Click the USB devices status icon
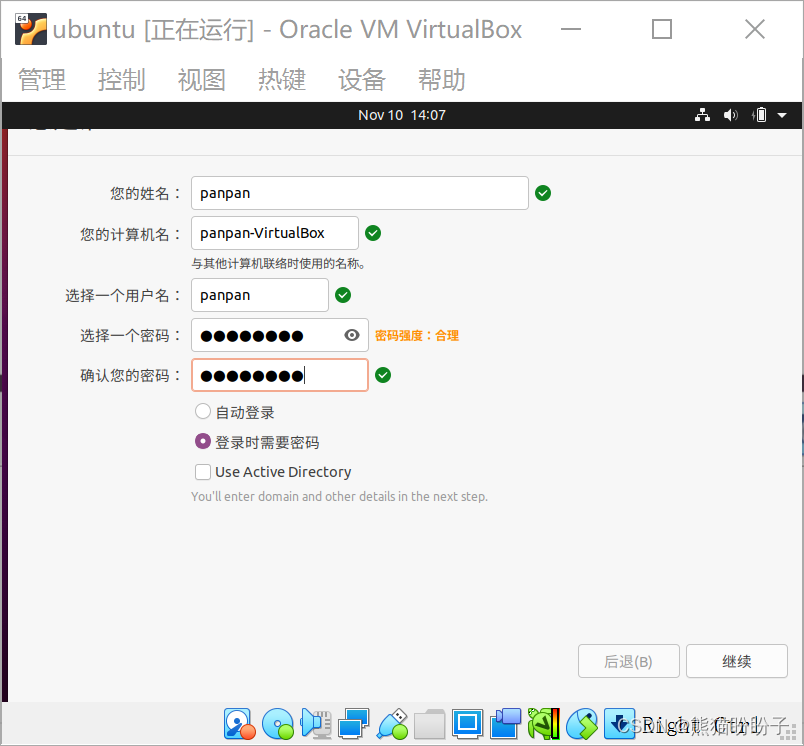Image resolution: width=804 pixels, height=746 pixels. (392, 724)
